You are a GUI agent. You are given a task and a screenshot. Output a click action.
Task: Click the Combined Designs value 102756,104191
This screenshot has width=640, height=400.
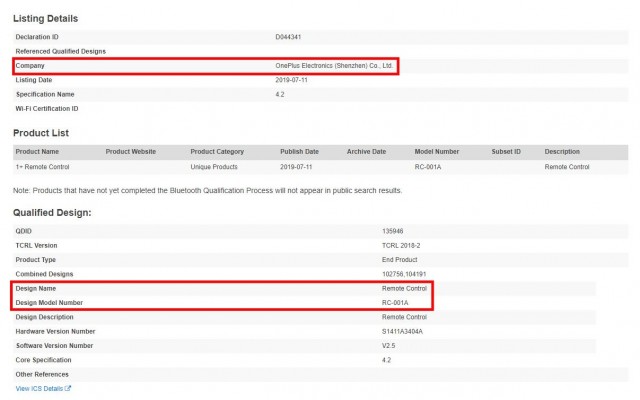[405, 273]
